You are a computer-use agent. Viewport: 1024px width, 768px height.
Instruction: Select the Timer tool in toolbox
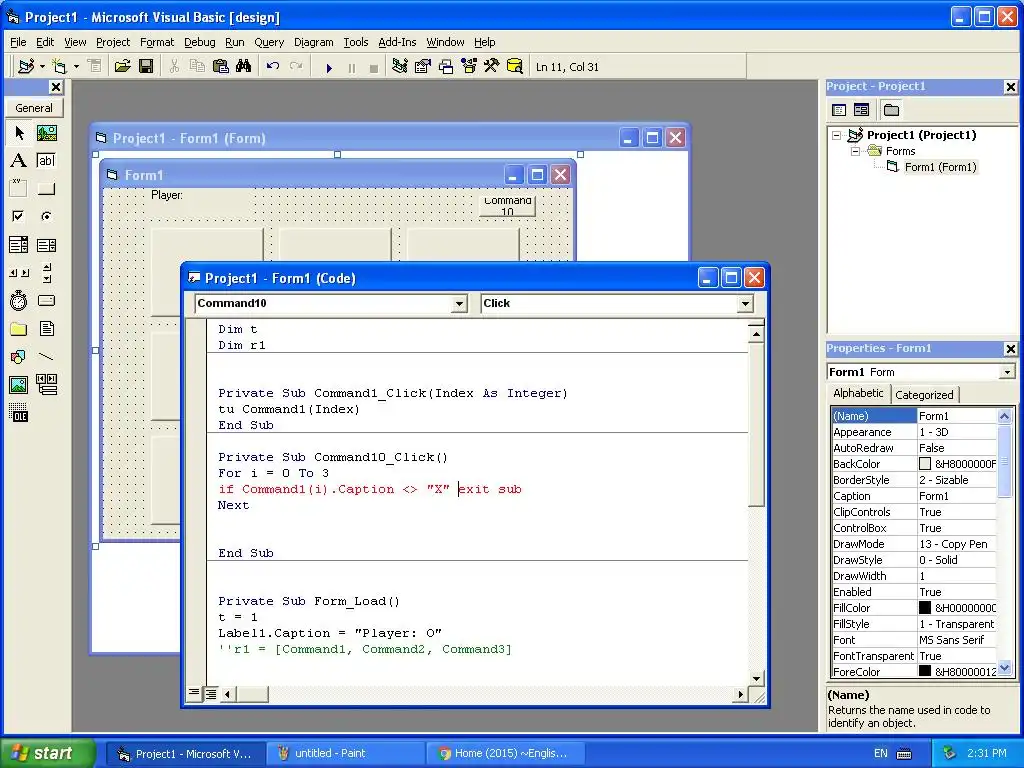tap(19, 300)
